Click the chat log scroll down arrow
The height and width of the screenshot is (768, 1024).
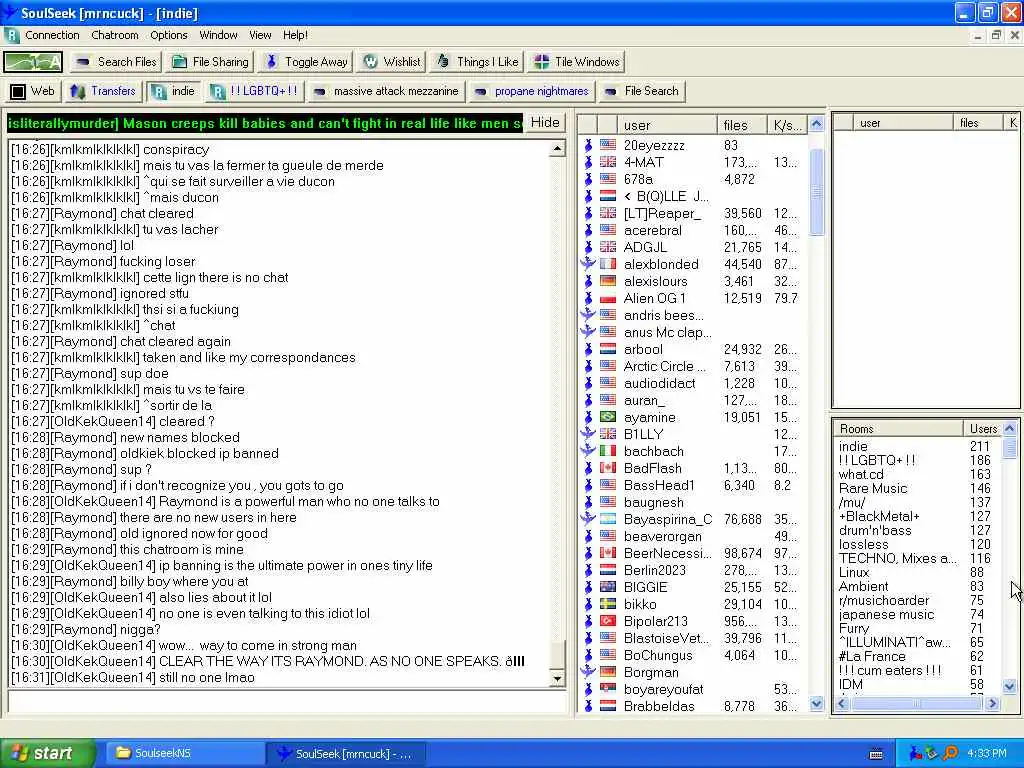click(557, 679)
